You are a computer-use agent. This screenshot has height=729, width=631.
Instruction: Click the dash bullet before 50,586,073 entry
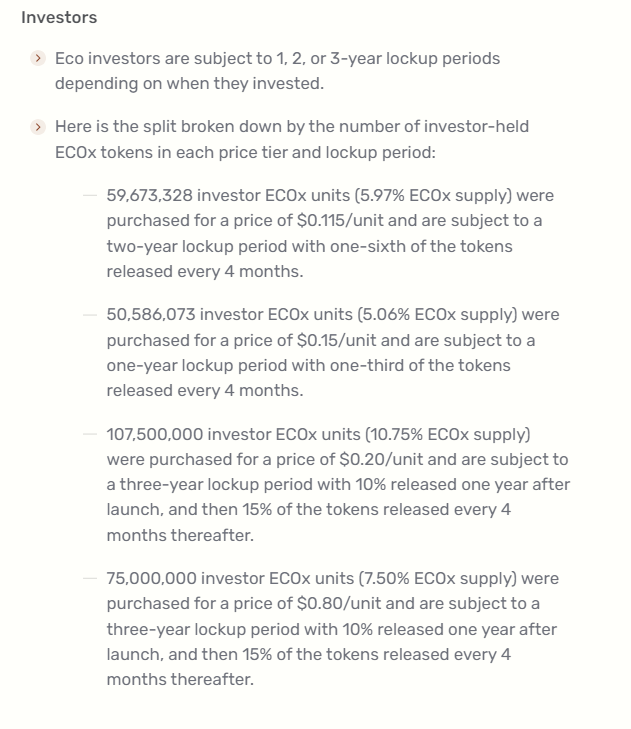(x=91, y=315)
